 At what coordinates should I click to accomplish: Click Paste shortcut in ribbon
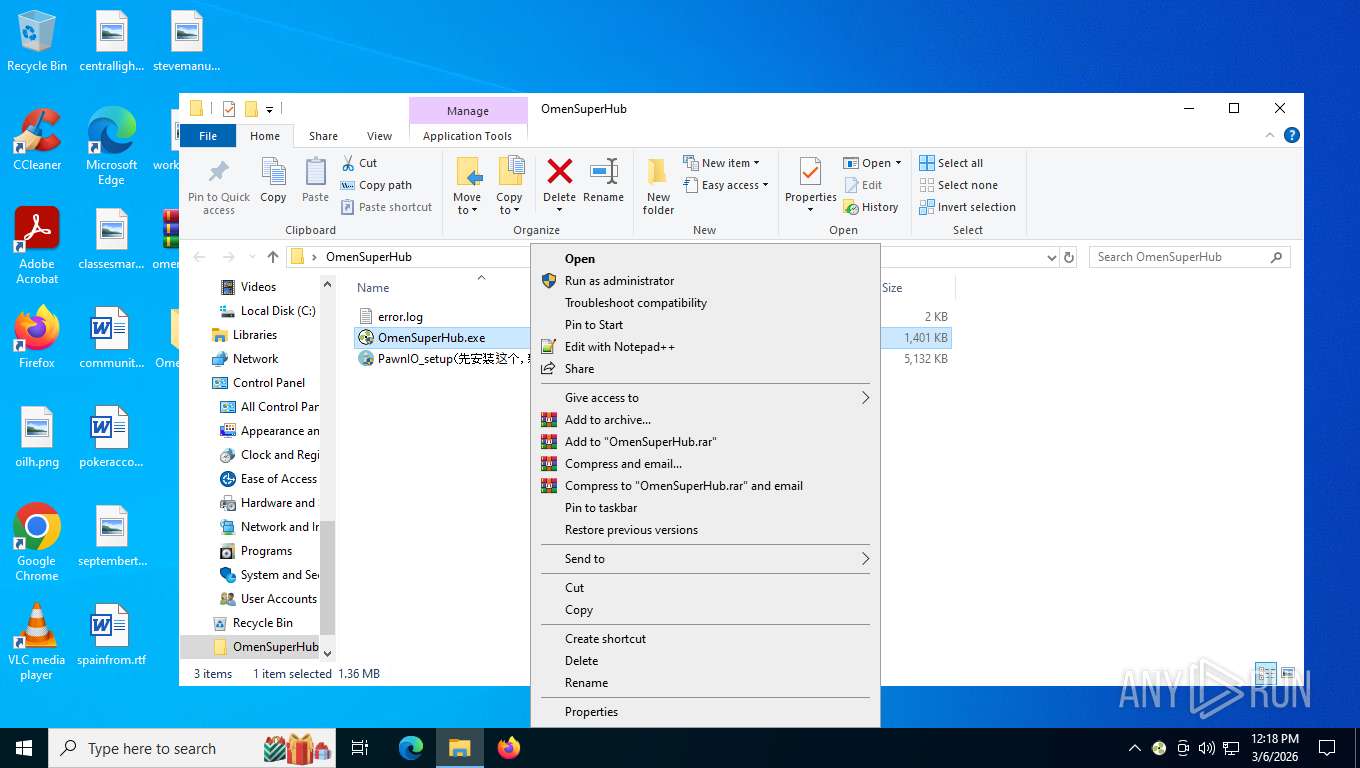click(x=386, y=207)
